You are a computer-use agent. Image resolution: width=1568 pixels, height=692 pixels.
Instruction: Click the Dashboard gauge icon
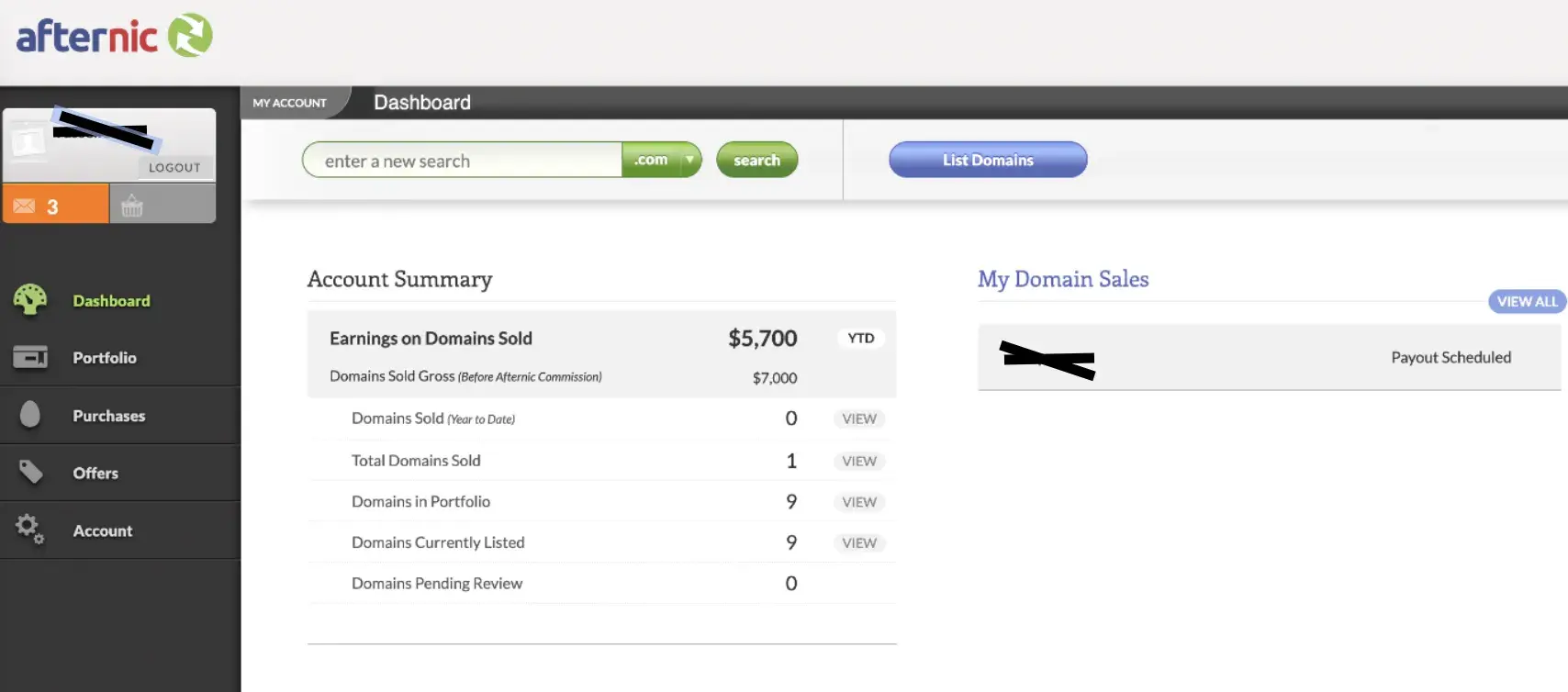tap(30, 300)
